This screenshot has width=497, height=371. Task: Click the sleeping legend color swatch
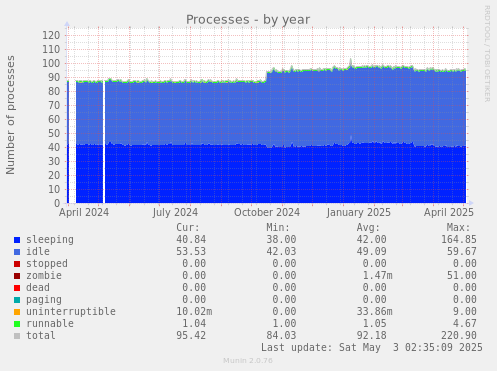tap(17, 240)
